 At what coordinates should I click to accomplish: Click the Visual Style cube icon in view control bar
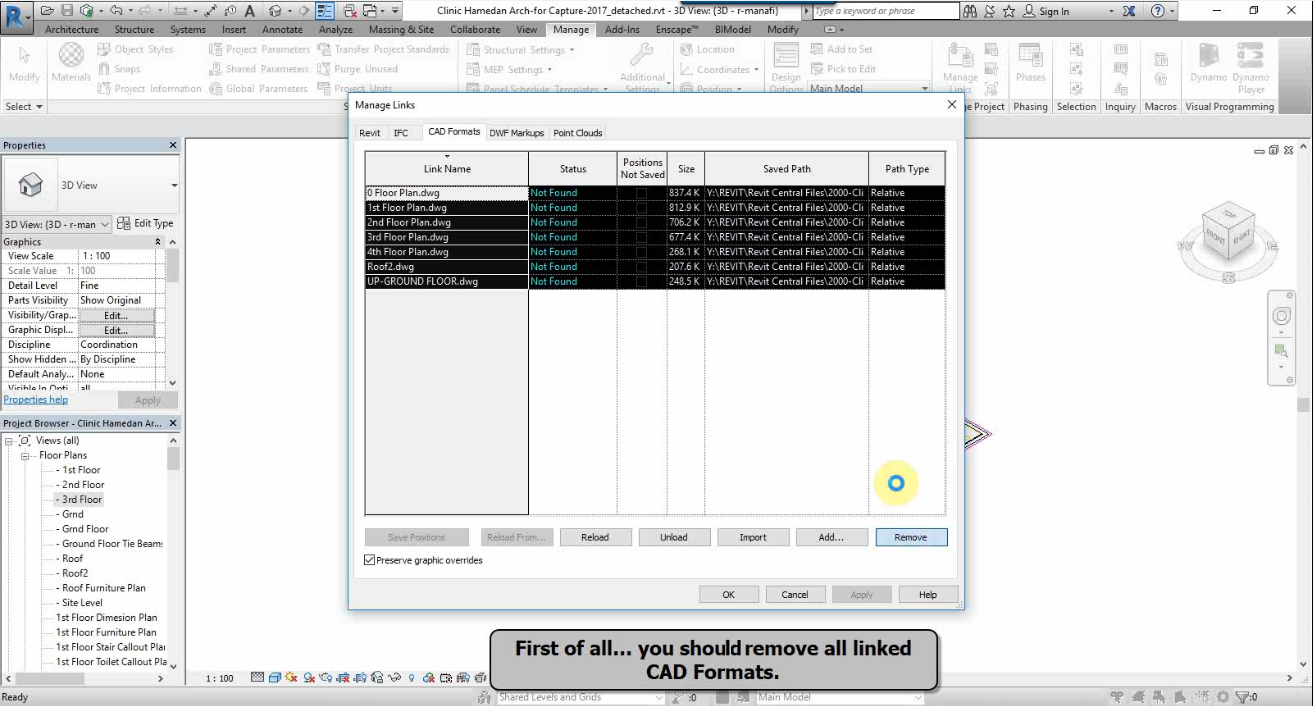pyautogui.click(x=273, y=678)
